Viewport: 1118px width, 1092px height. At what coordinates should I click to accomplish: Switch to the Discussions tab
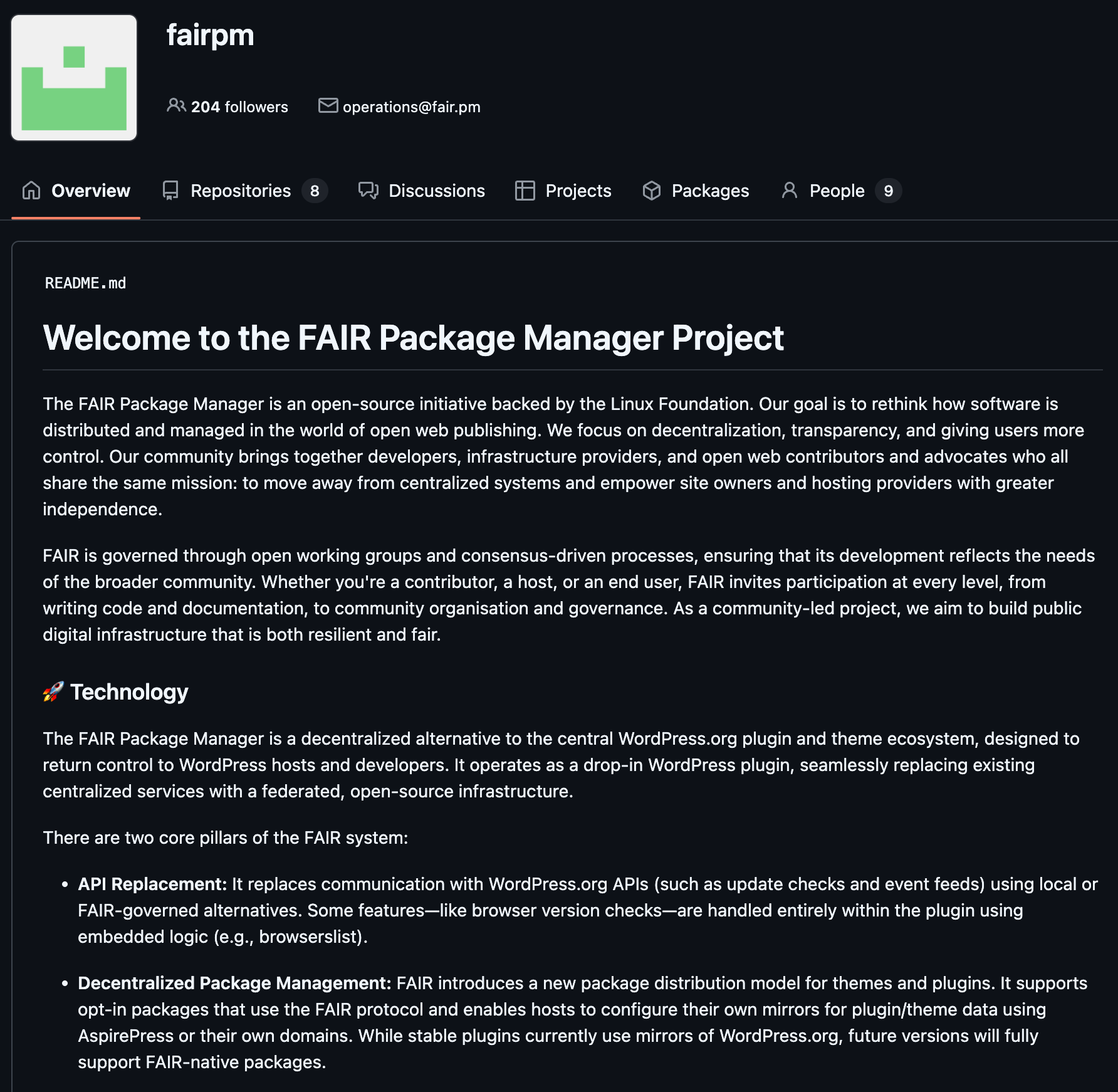(x=436, y=191)
